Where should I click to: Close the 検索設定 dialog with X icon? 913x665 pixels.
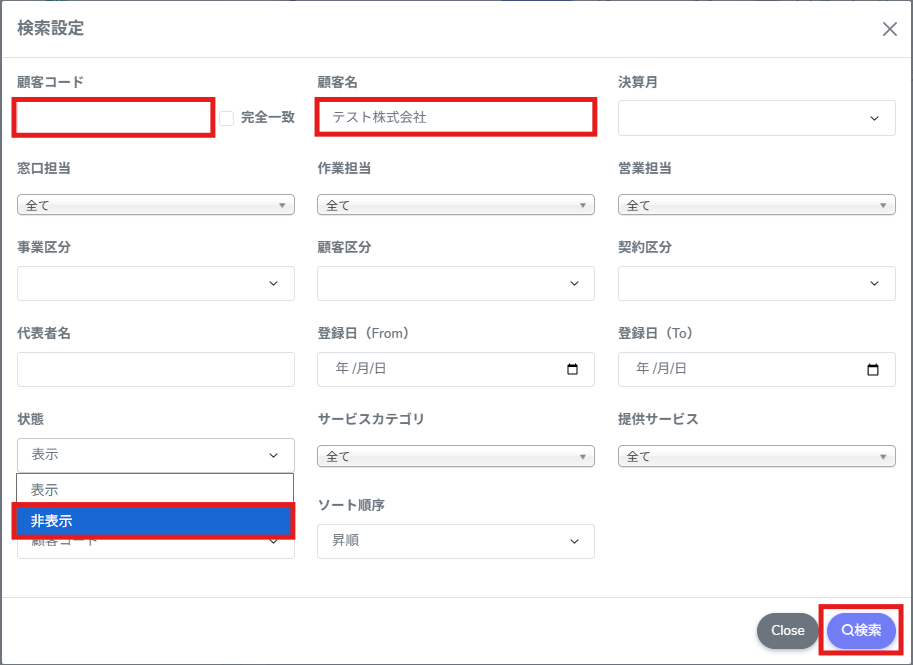pyautogui.click(x=889, y=29)
